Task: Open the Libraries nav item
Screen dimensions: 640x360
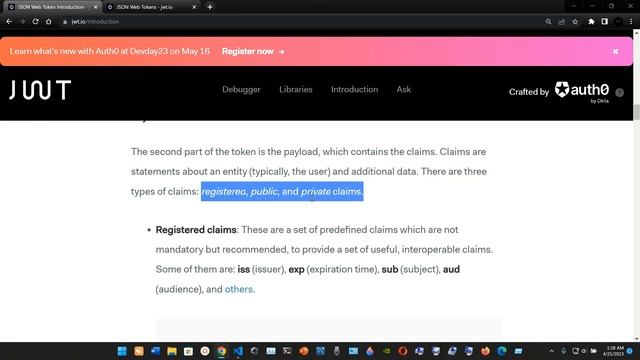Action: pyautogui.click(x=296, y=89)
